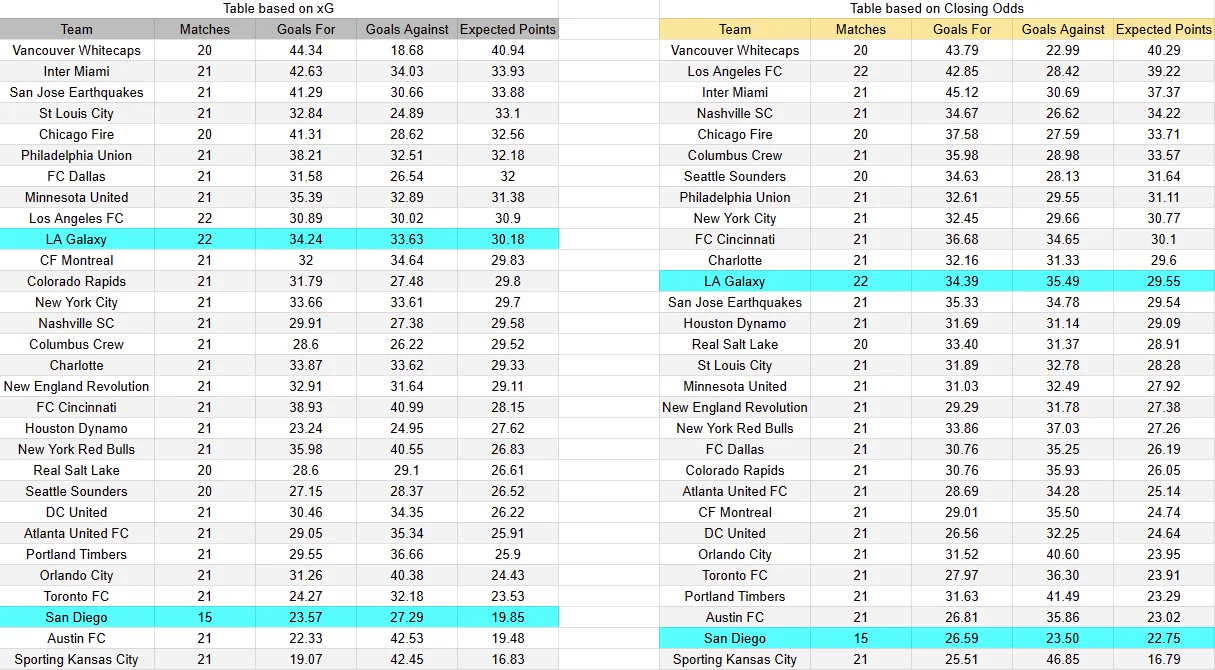Click the yellow 'Team' header in odds table
The height and width of the screenshot is (670, 1215).
pyautogui.click(x=735, y=29)
